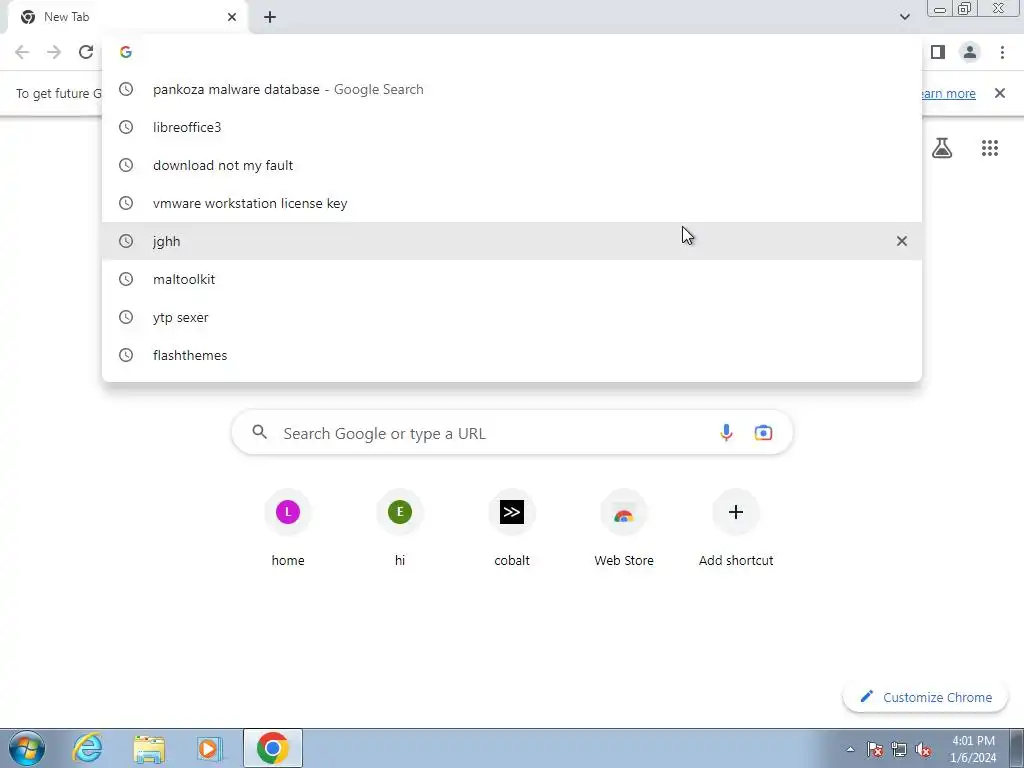Image resolution: width=1024 pixels, height=768 pixels.
Task: Open volume tray icon
Action: coord(923,749)
